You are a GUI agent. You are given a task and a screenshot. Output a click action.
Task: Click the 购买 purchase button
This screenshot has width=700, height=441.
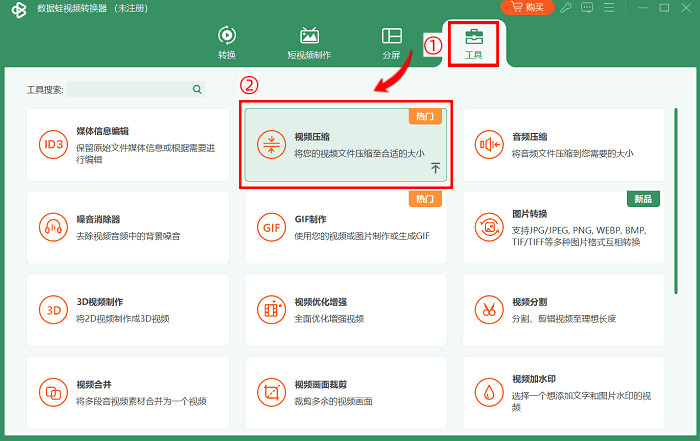click(527, 8)
